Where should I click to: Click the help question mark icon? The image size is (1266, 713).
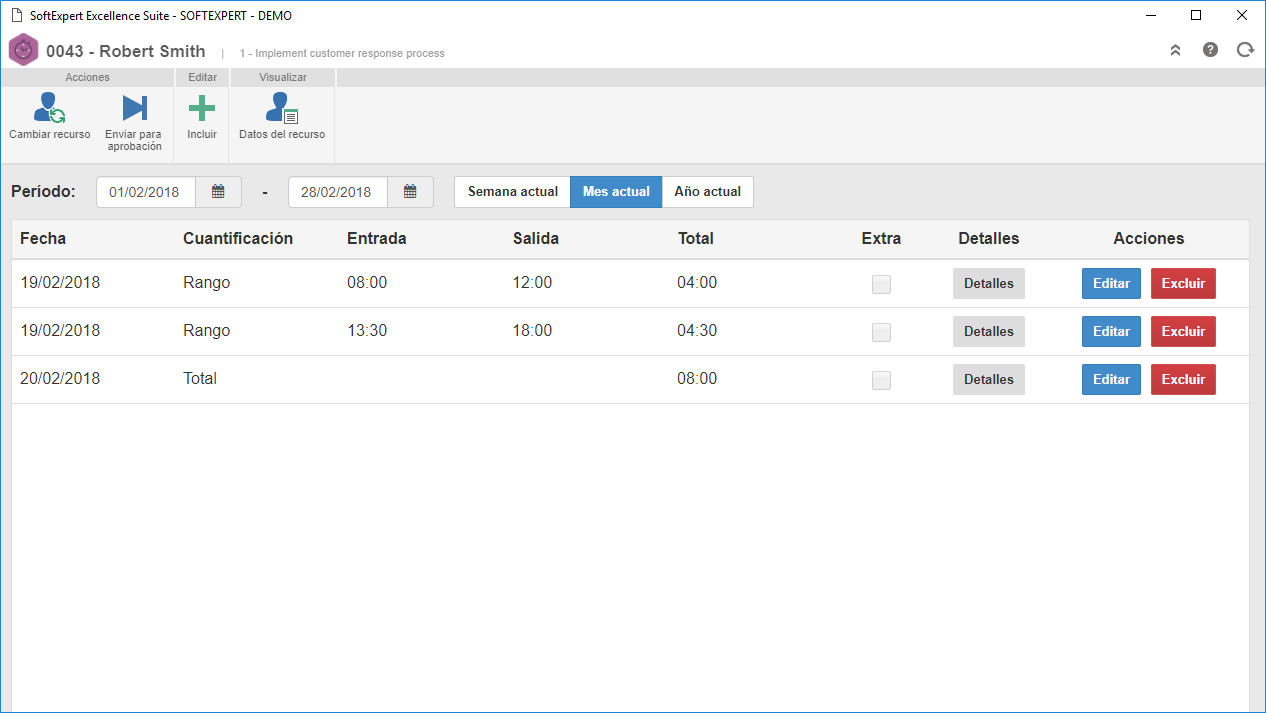pos(1210,49)
